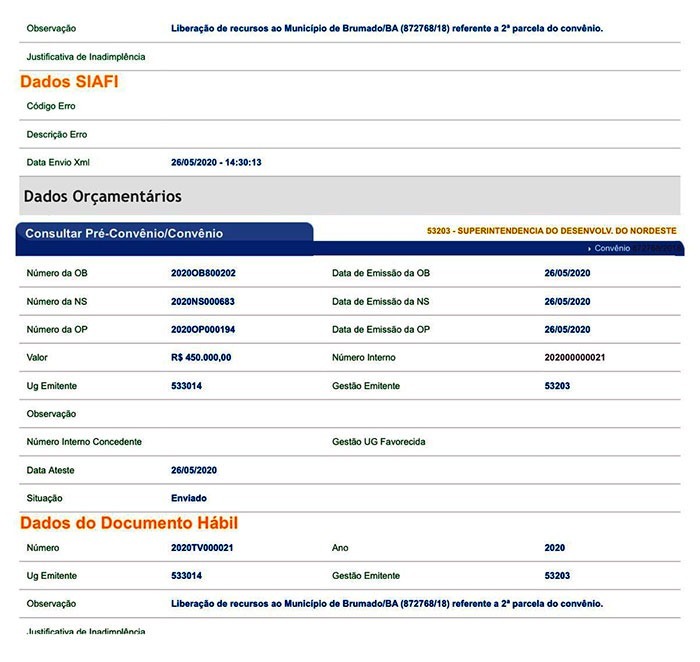Click the Número da NS label
The image size is (700, 662).
57,302
